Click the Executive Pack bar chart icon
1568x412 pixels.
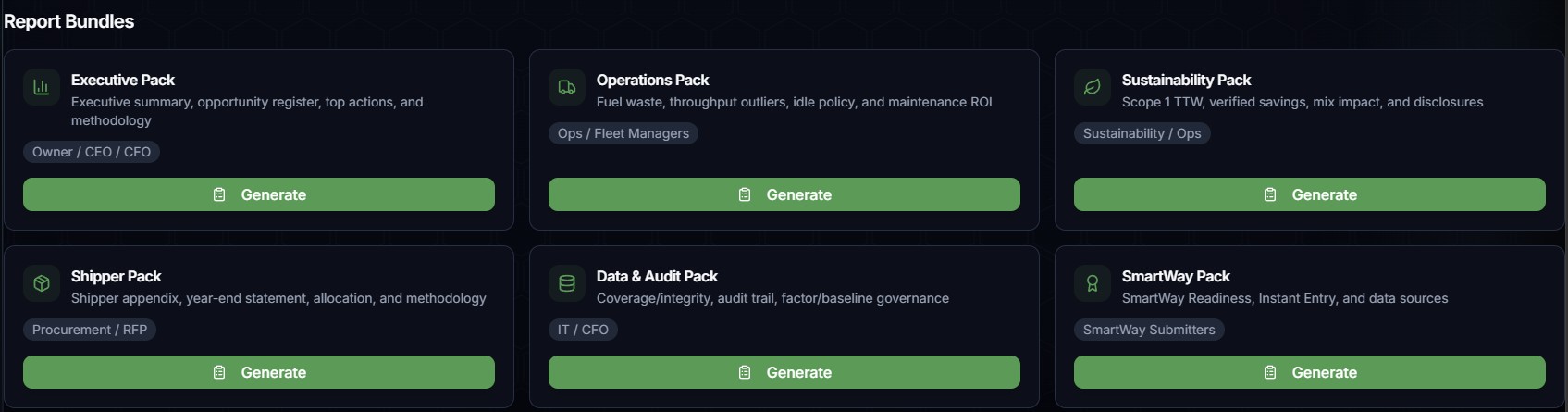42,87
